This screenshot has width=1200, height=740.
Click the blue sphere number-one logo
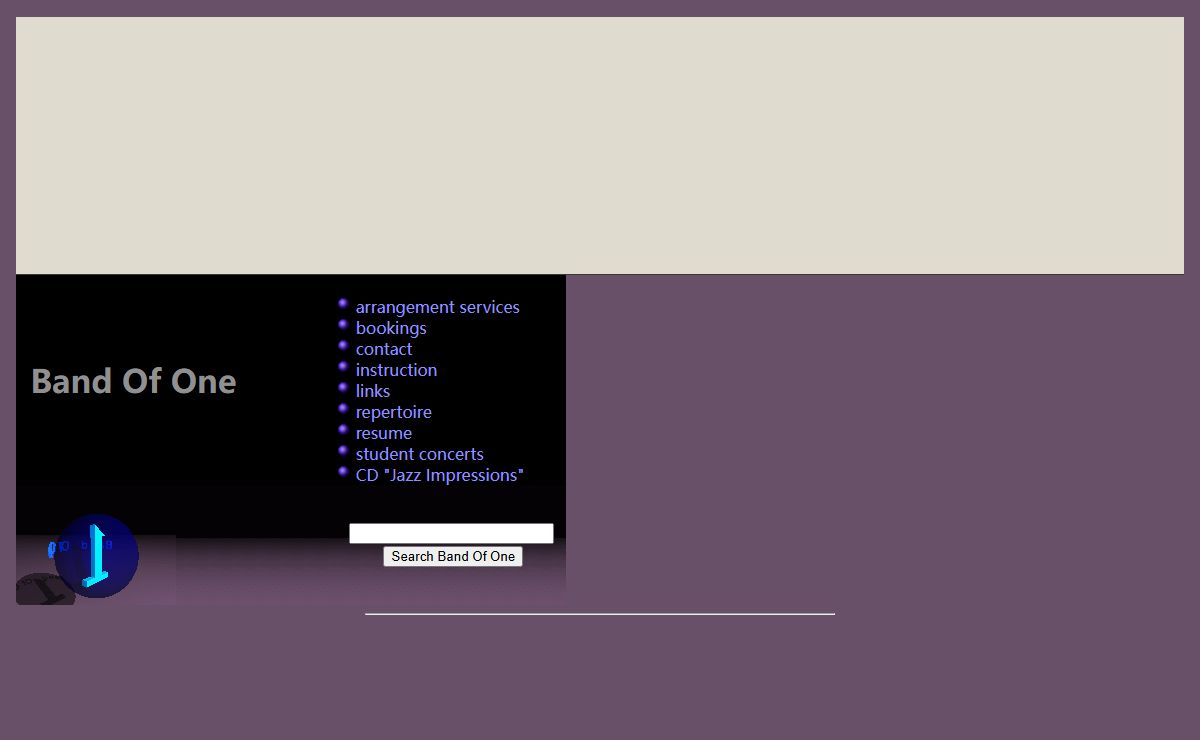[96, 556]
